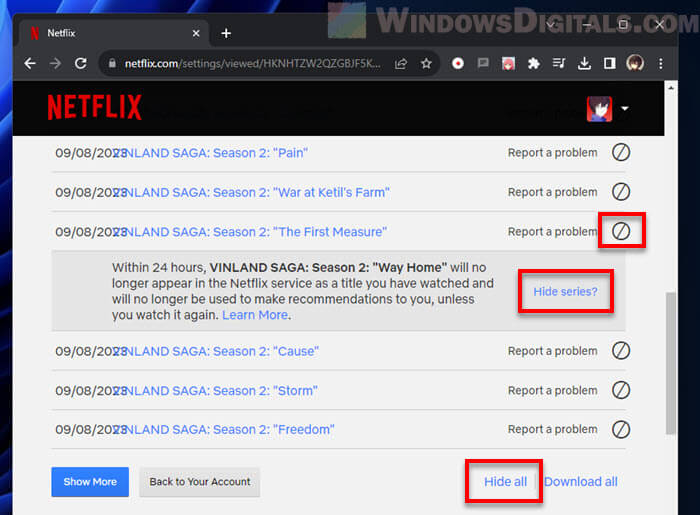
Task: Report a problem for "Freedom" episode
Action: [552, 429]
